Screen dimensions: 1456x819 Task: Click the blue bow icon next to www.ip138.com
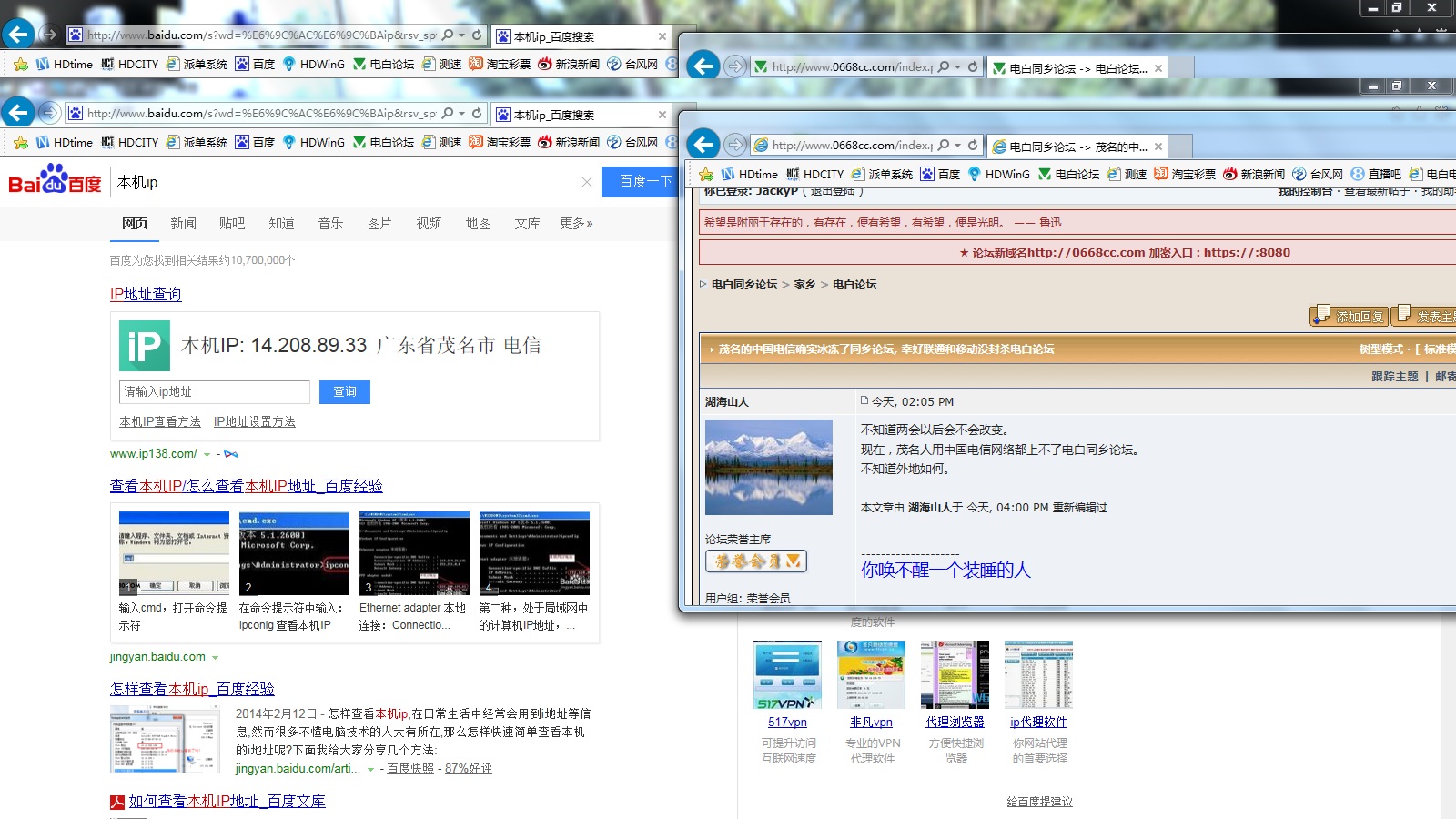(231, 454)
